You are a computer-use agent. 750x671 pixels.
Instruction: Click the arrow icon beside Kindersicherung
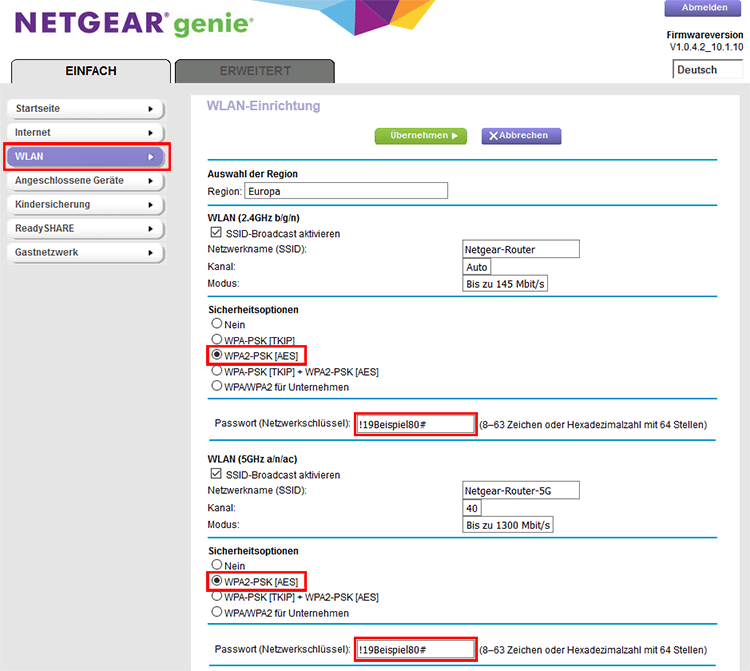tap(150, 204)
